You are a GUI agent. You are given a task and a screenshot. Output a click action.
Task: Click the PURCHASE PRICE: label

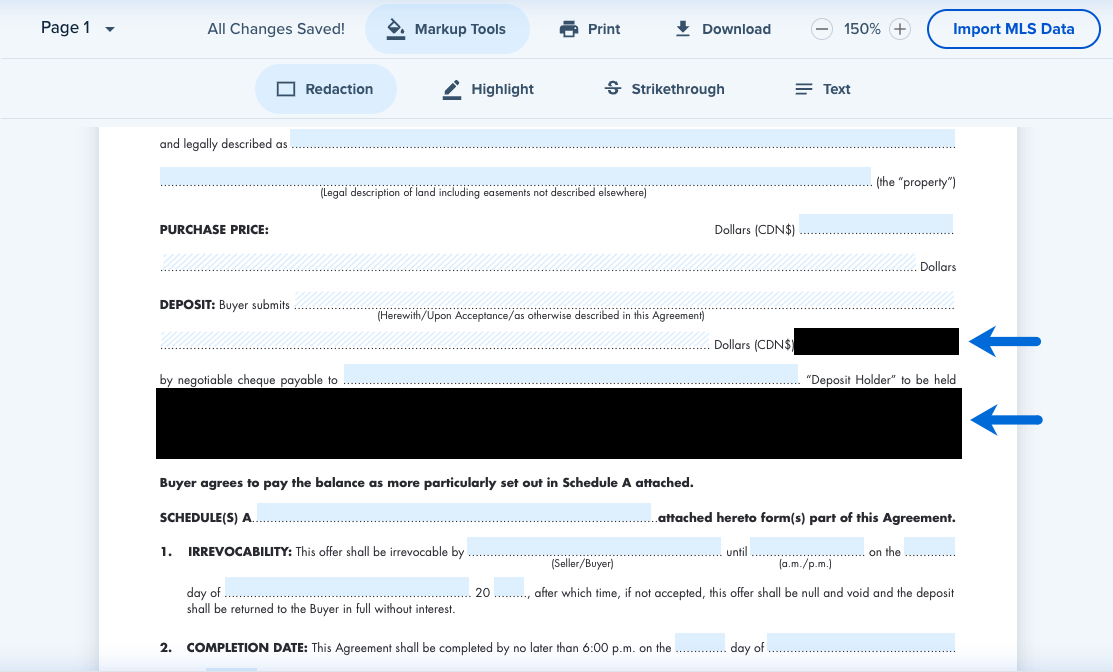point(214,230)
